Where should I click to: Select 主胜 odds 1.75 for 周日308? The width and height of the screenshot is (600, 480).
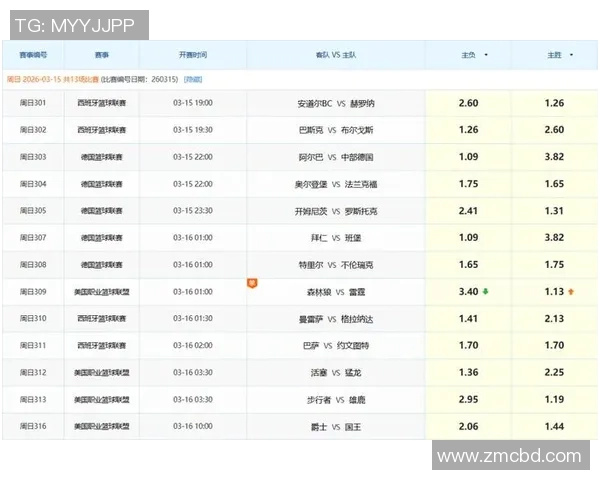(554, 265)
